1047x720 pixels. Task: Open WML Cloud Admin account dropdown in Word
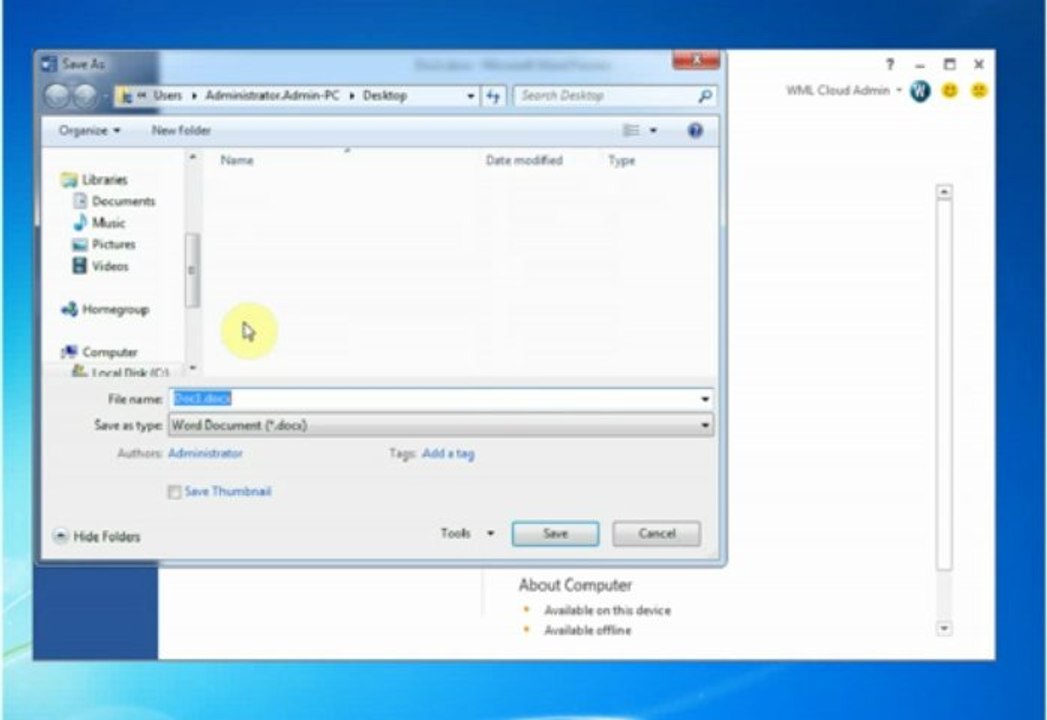(844, 90)
